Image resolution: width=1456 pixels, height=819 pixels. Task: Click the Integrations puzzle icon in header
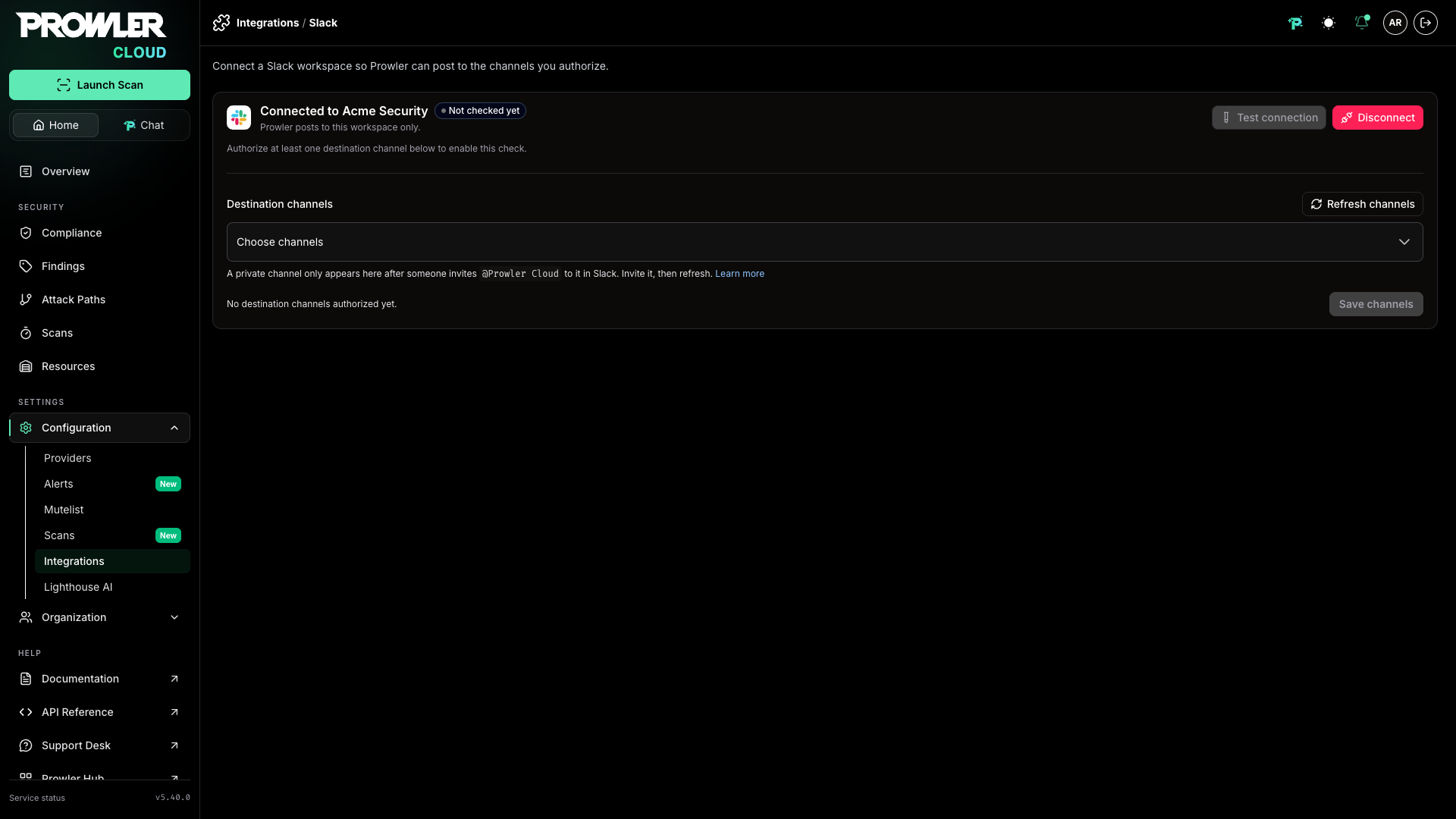[221, 23]
